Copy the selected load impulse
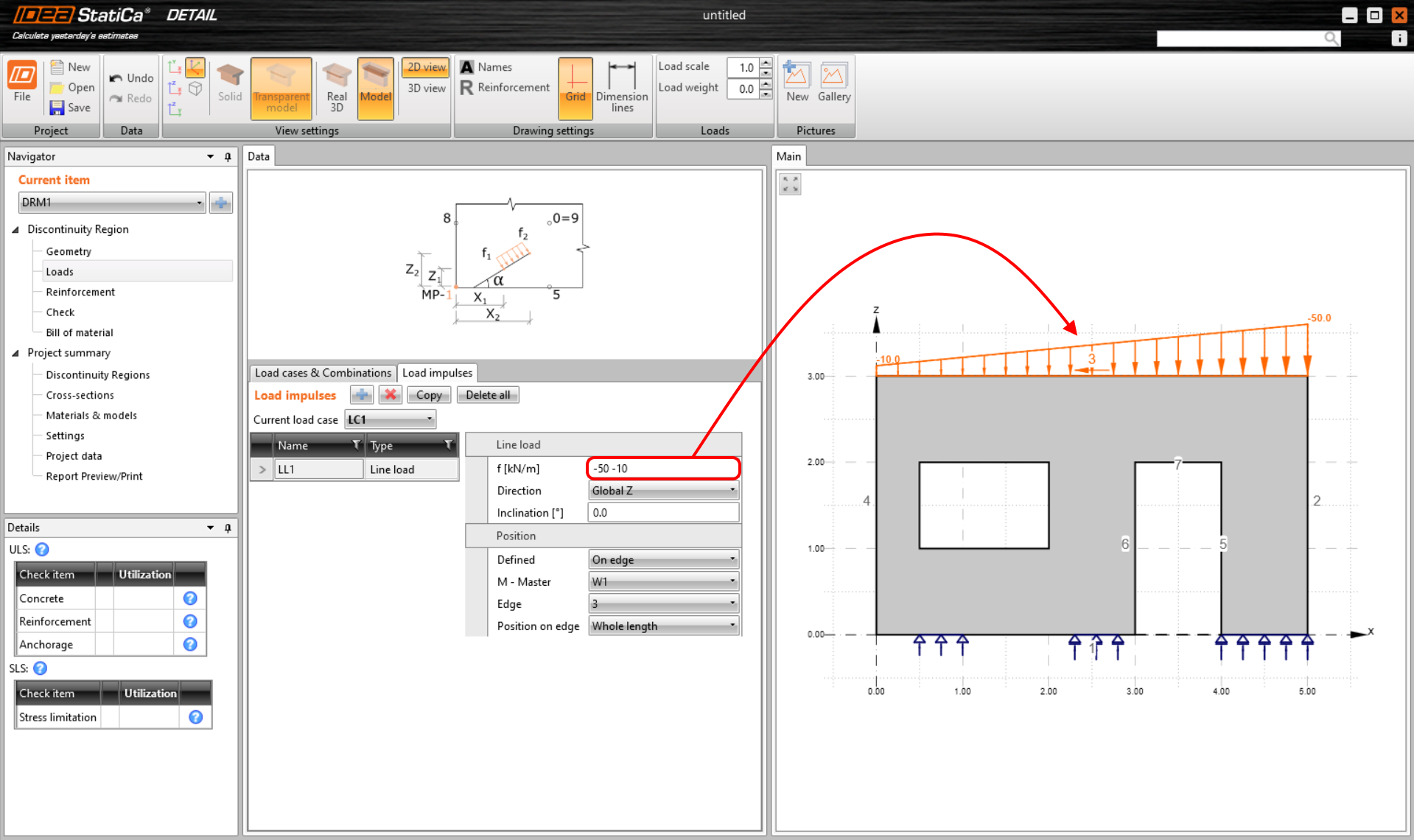Viewport: 1414px width, 840px height. click(x=428, y=394)
